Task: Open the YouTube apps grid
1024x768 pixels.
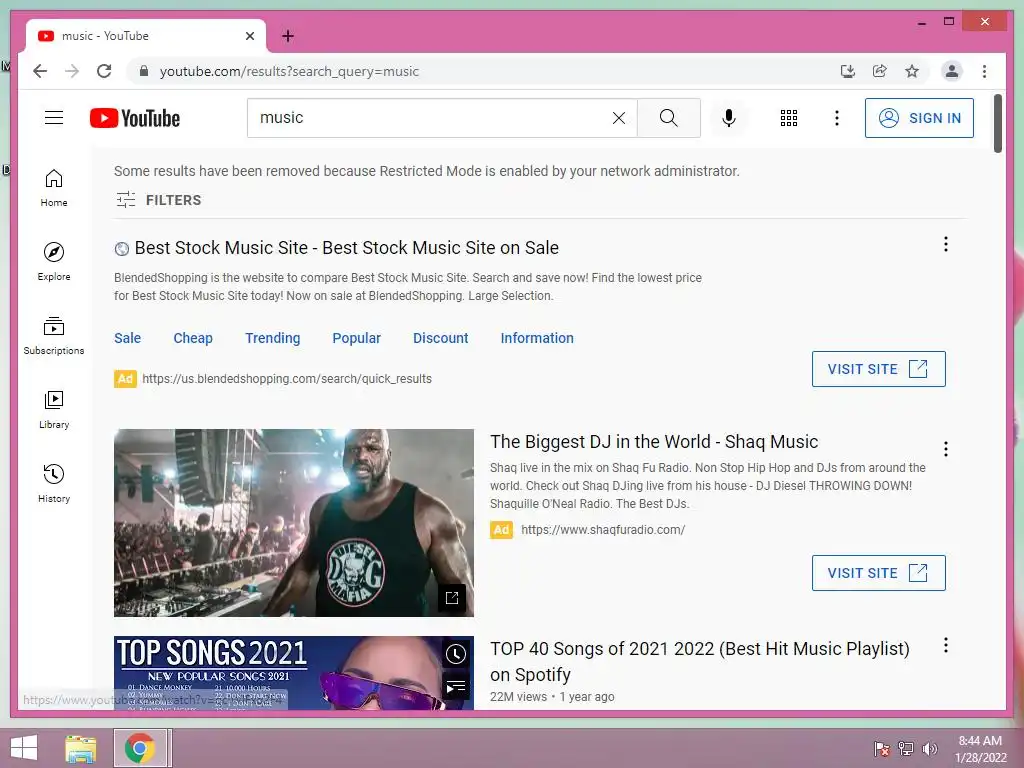Action: click(789, 118)
